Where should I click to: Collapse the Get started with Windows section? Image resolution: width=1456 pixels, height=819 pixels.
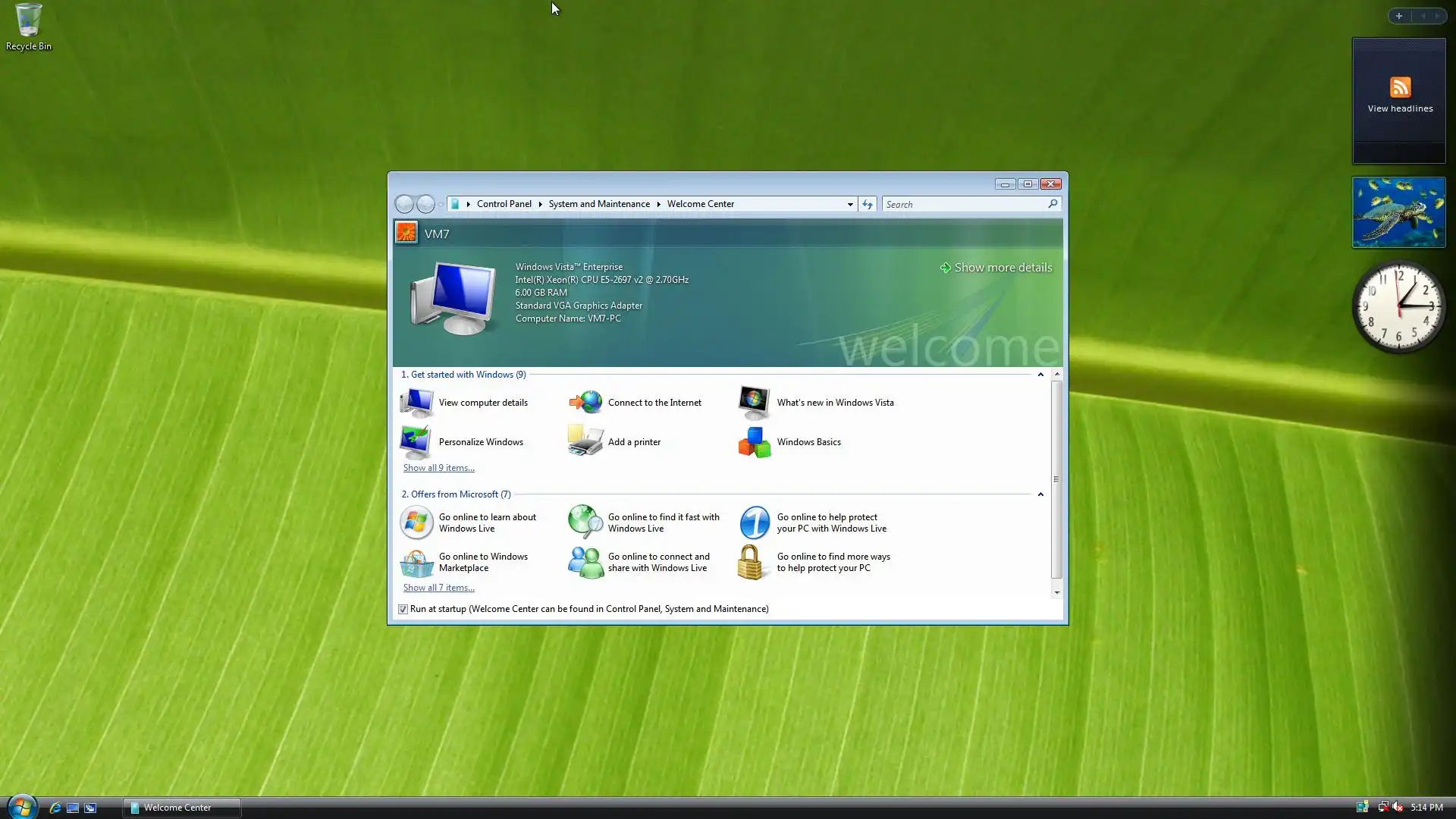[1040, 375]
